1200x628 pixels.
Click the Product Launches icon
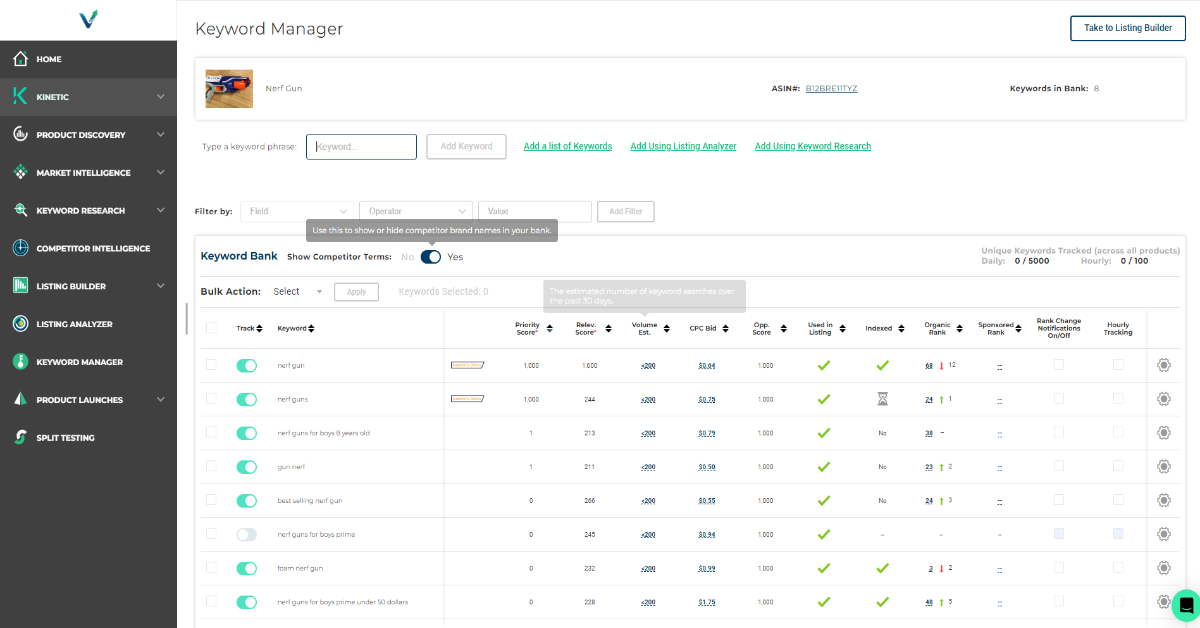click(20, 400)
